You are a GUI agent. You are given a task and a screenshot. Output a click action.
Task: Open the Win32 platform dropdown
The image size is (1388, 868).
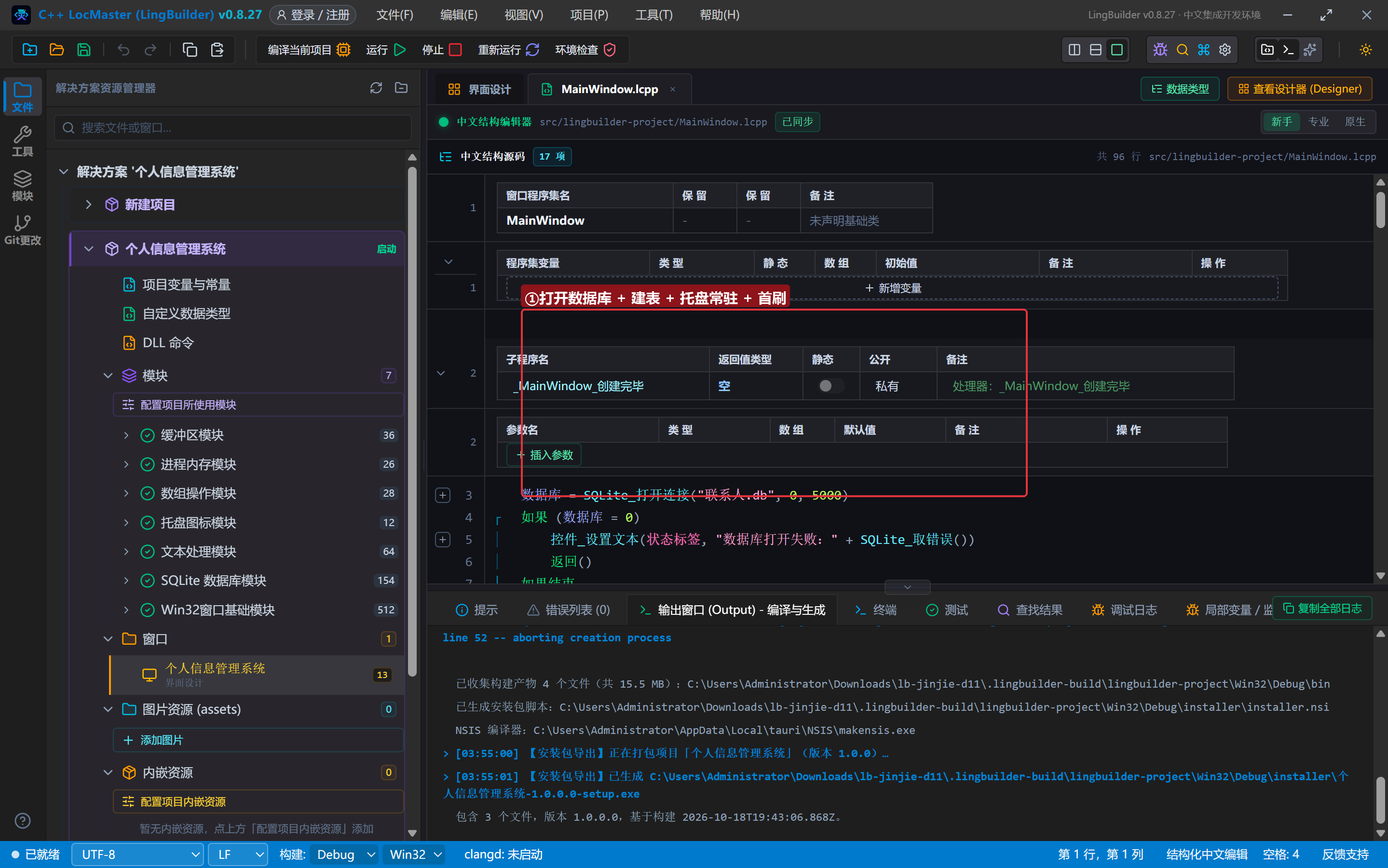[414, 854]
